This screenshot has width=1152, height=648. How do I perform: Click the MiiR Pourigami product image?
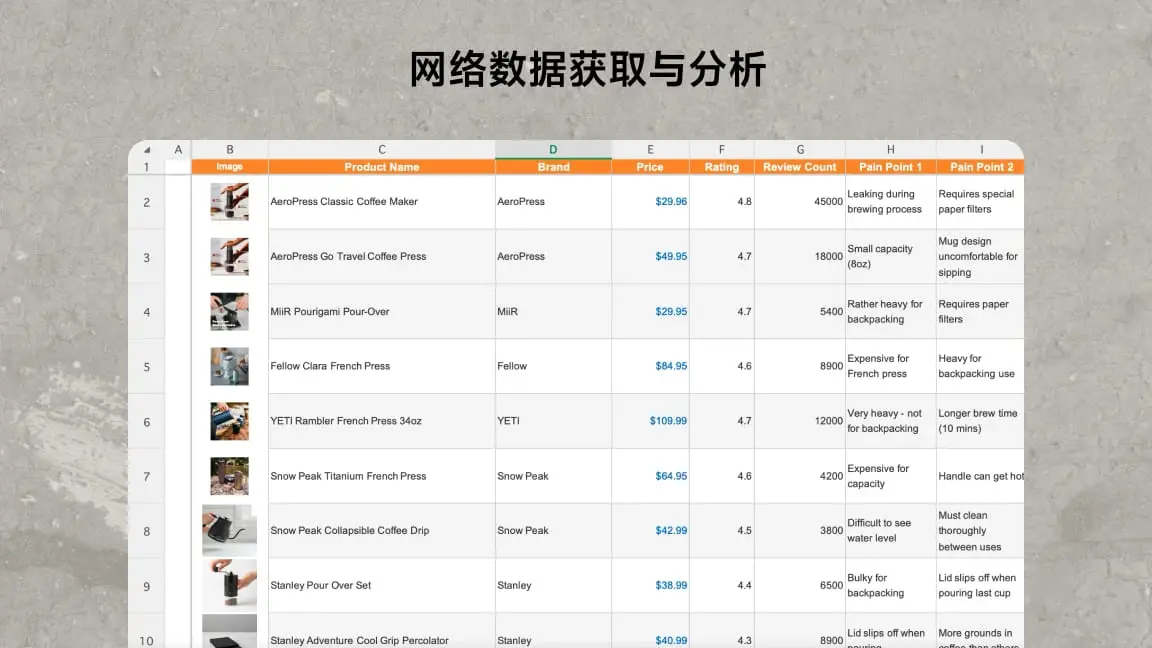tap(229, 312)
